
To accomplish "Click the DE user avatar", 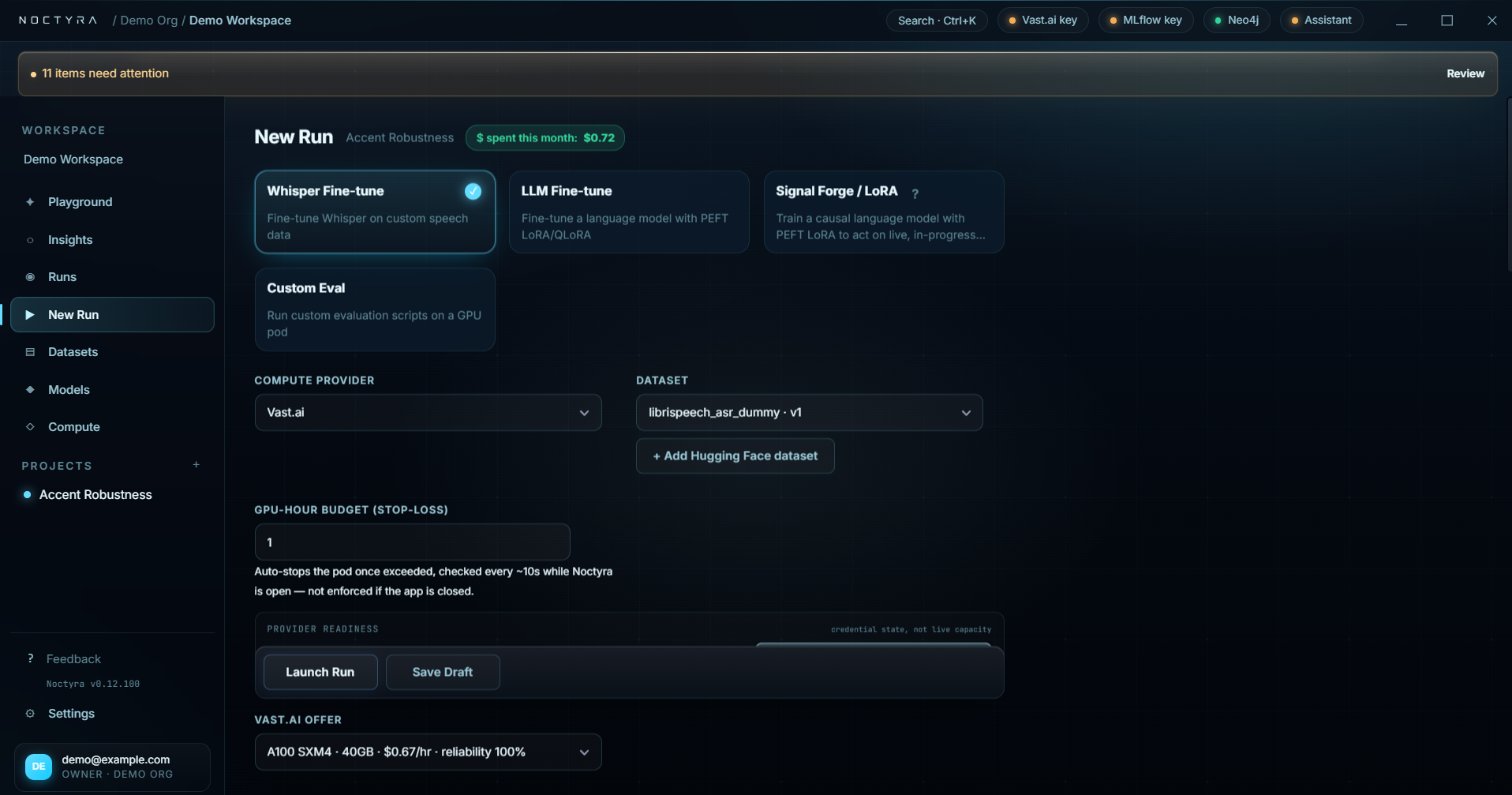I will point(39,767).
